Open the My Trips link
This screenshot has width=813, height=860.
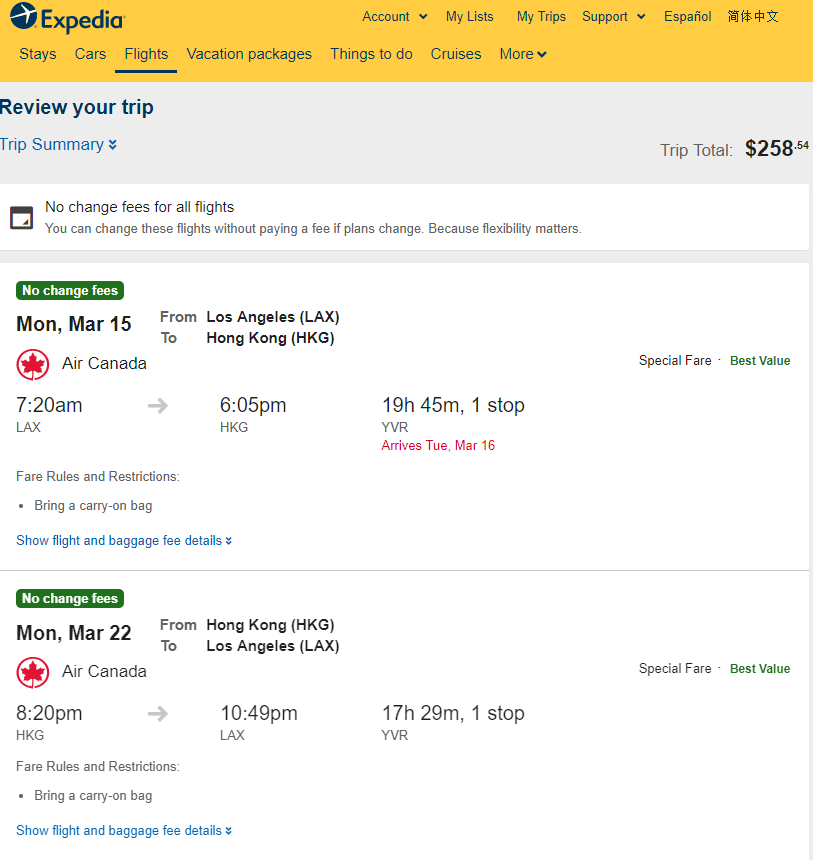pyautogui.click(x=541, y=16)
